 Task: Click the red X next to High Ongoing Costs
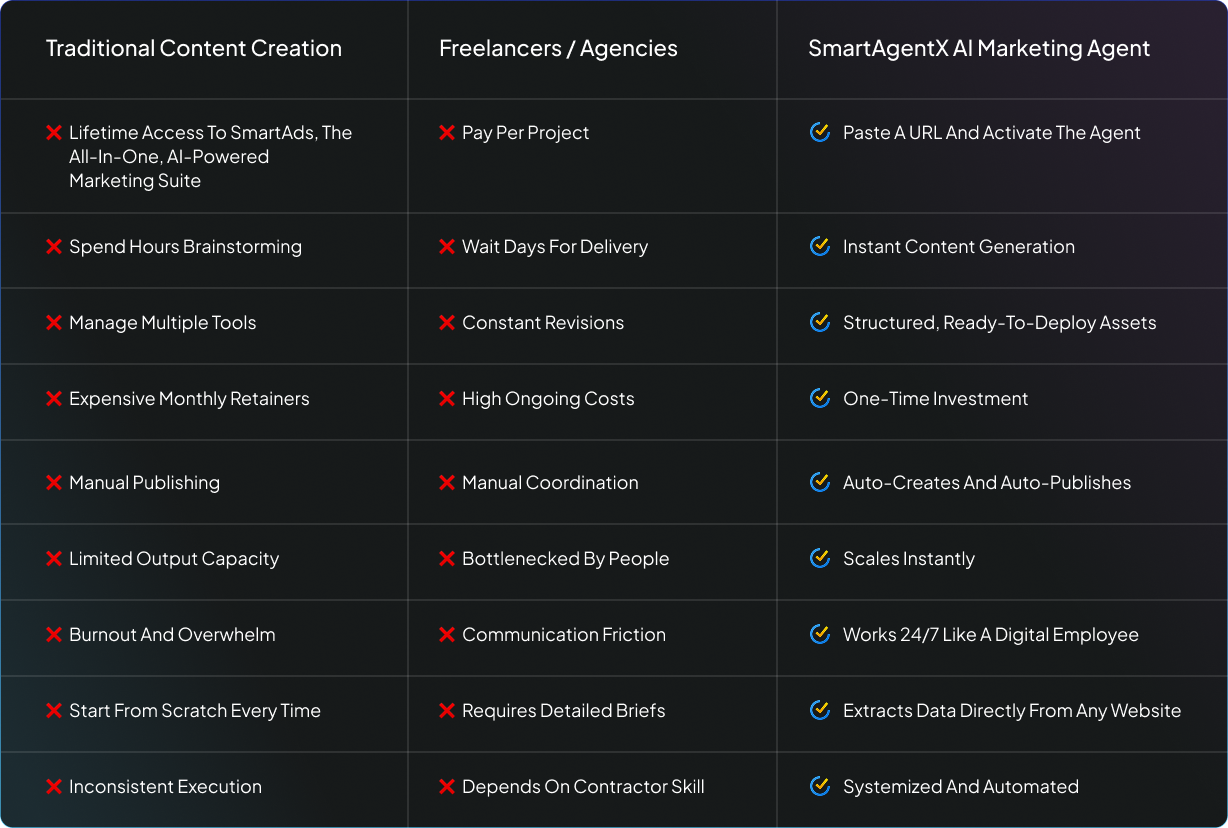(447, 398)
